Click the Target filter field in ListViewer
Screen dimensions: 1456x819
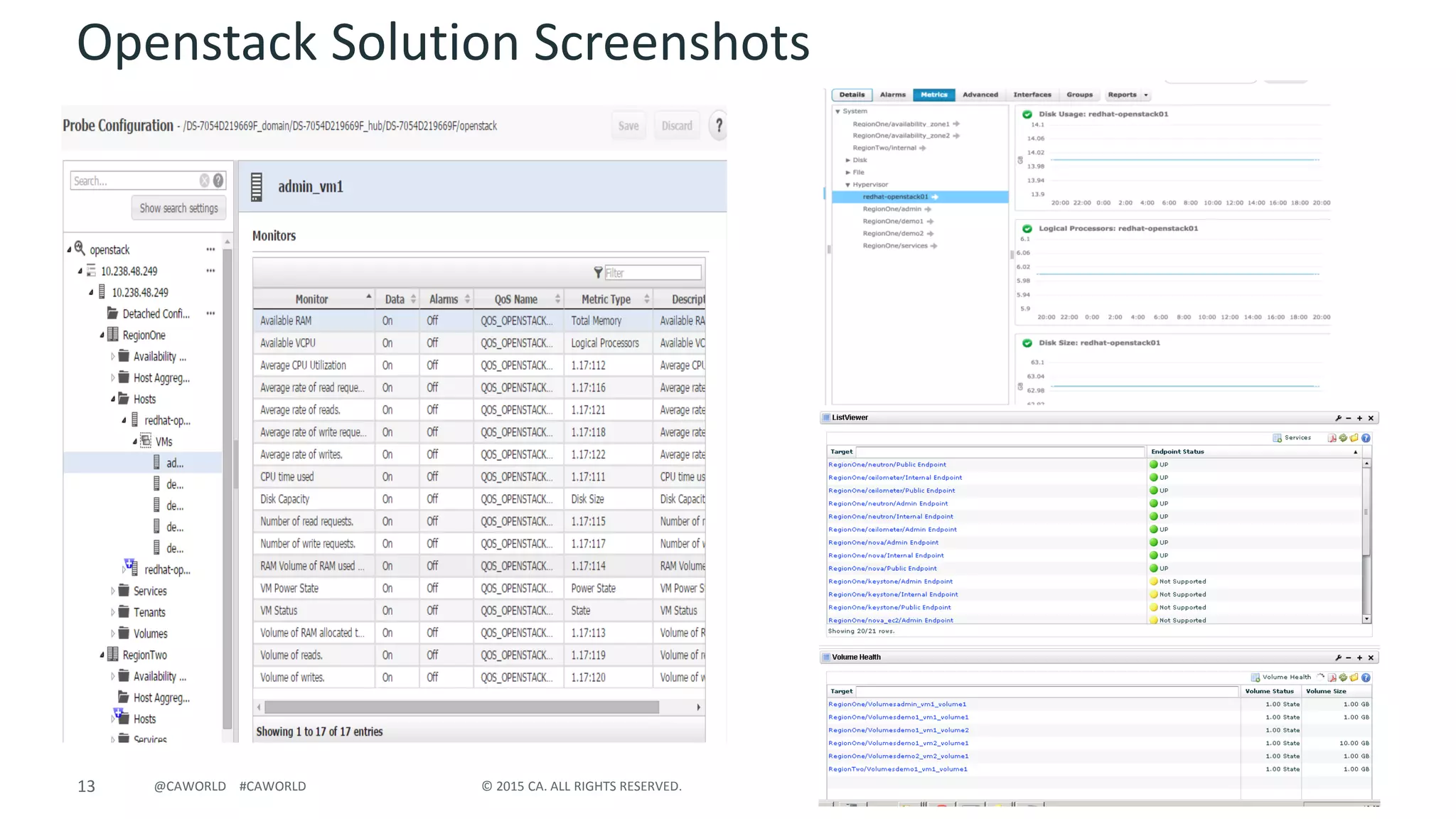click(1000, 452)
